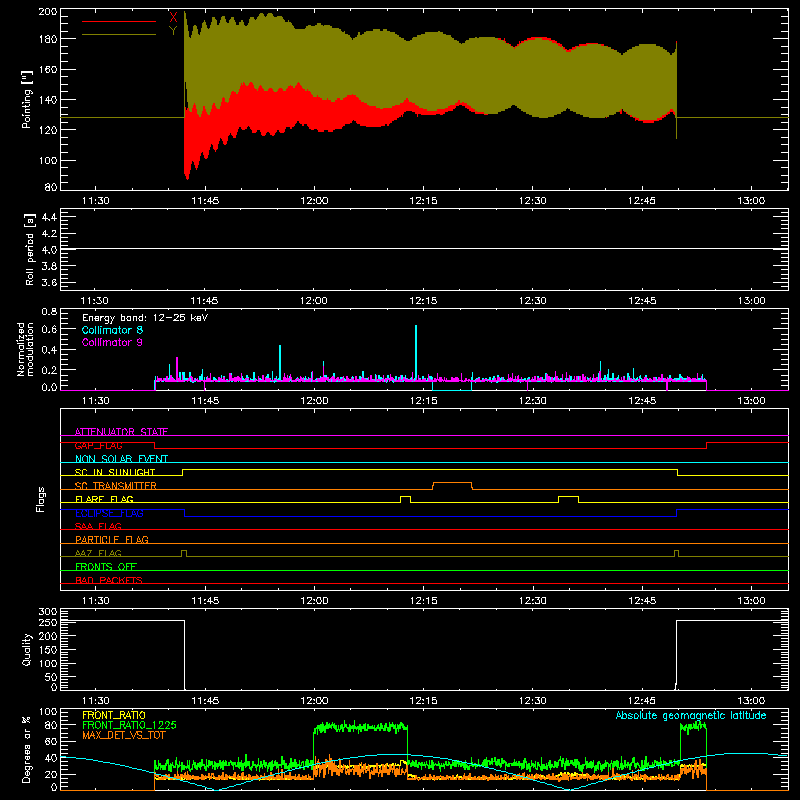Screen dimensions: 800x800
Task: Click the 'SC_IN_SUNLIGHT' flag label
Action: (x=115, y=472)
